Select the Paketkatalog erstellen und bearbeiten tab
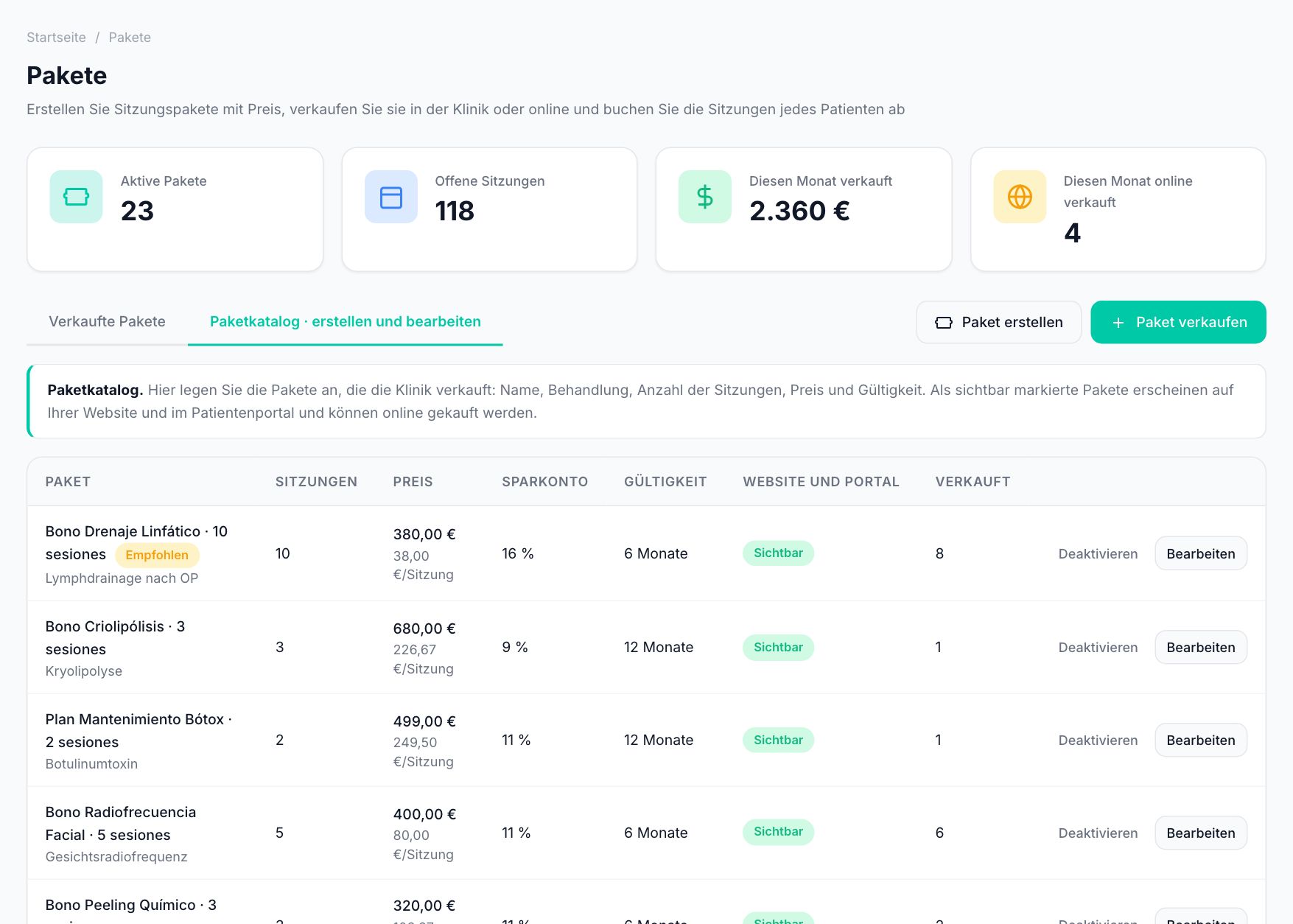 [346, 321]
